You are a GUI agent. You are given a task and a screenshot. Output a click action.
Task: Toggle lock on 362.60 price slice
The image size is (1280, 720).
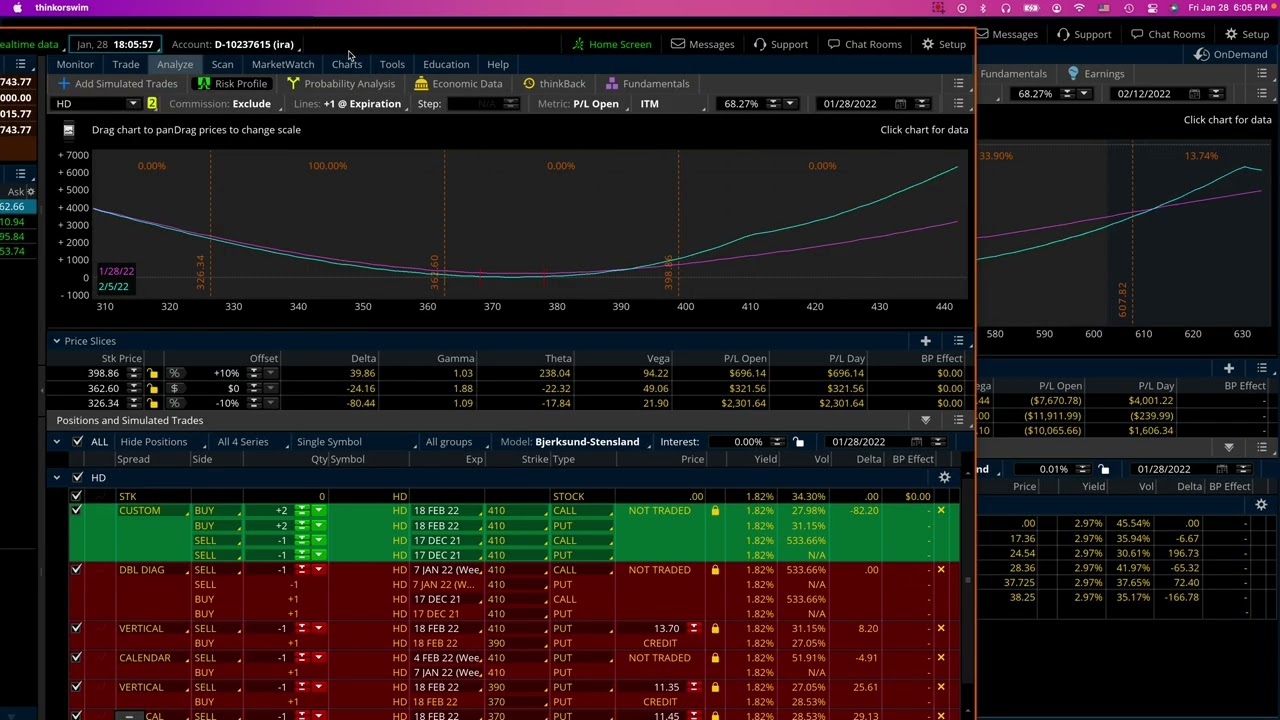(x=153, y=388)
